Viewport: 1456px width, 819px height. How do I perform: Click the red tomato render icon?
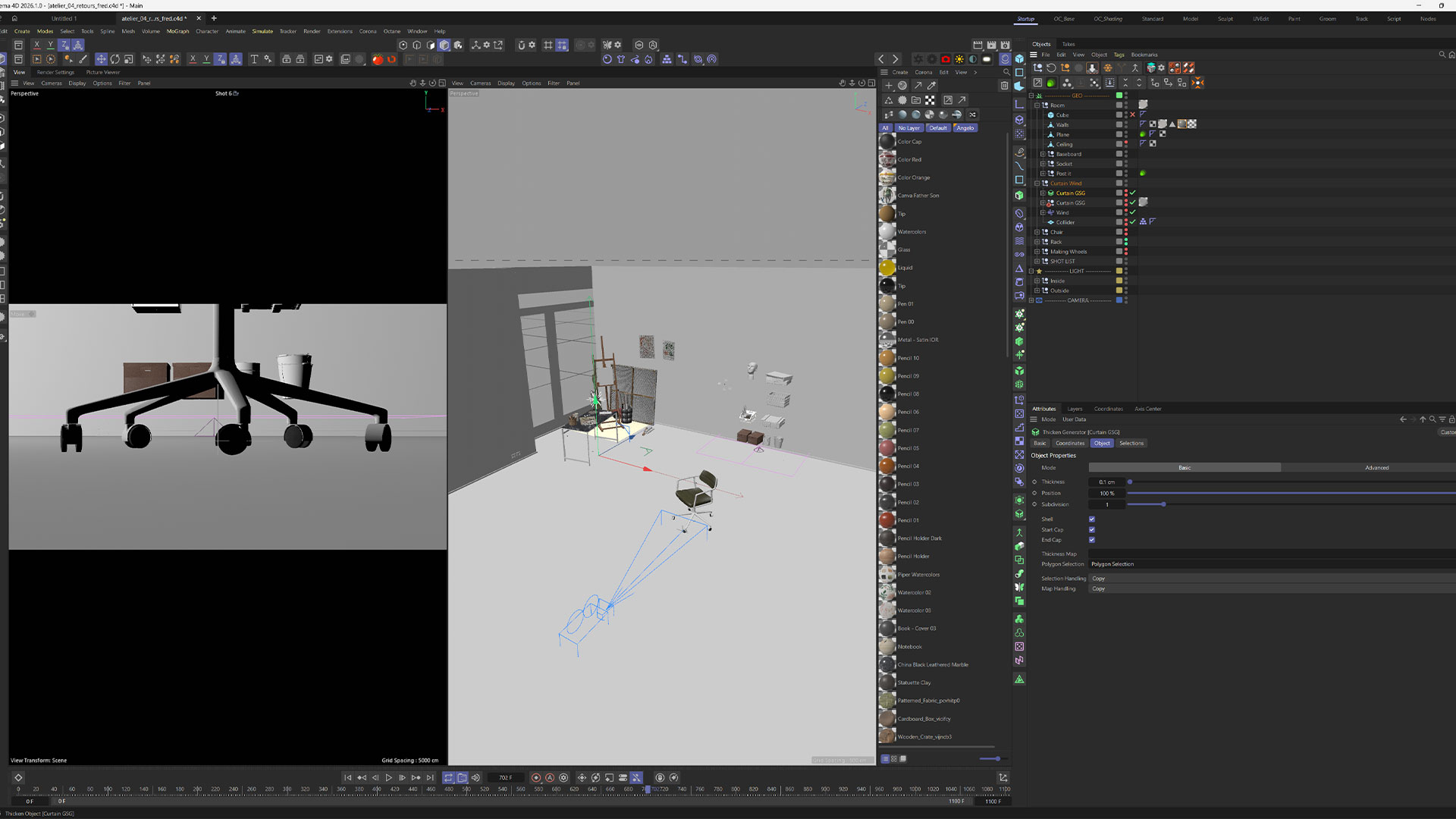pos(378,59)
